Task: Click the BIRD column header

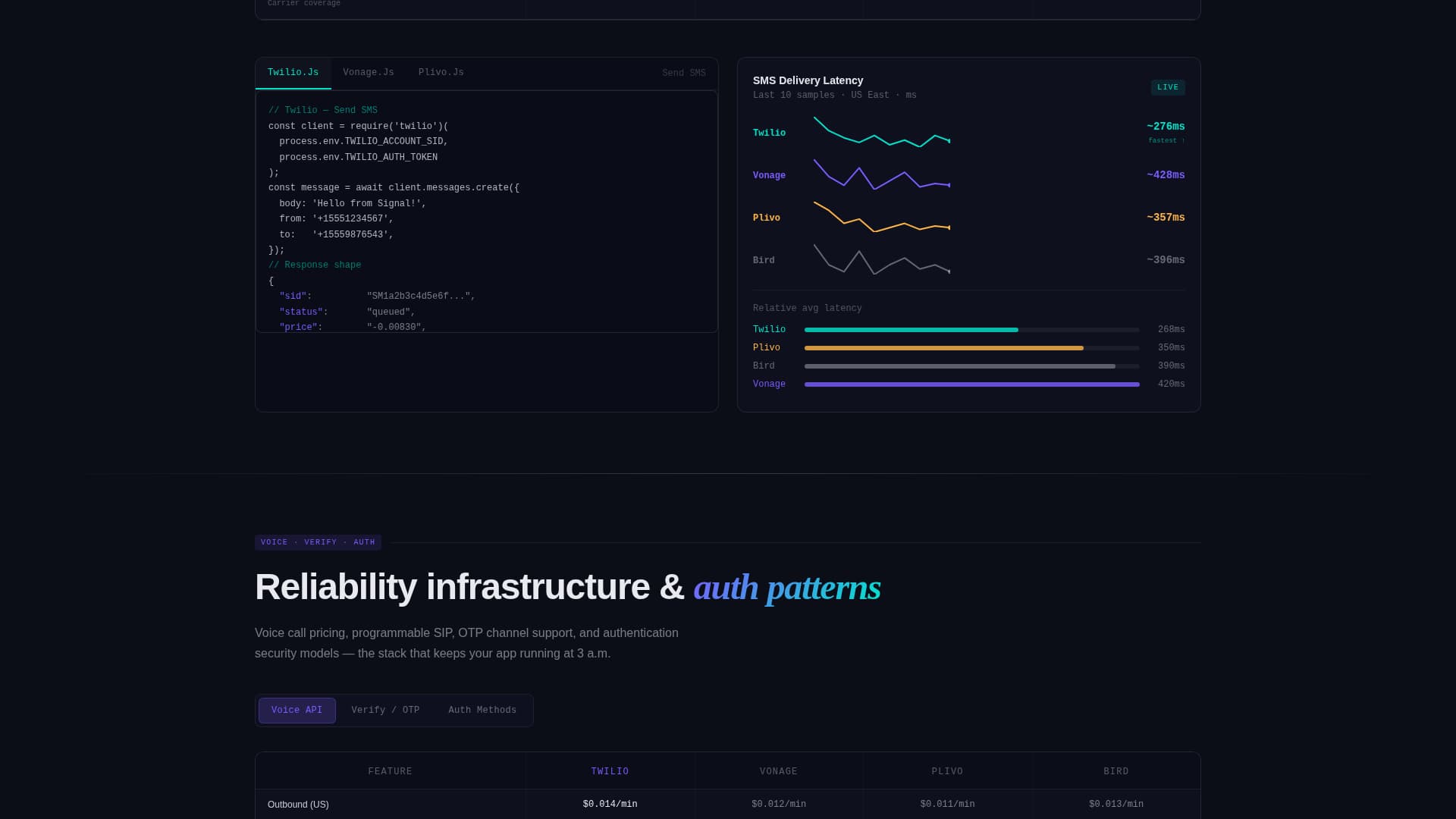Action: coord(1116,771)
